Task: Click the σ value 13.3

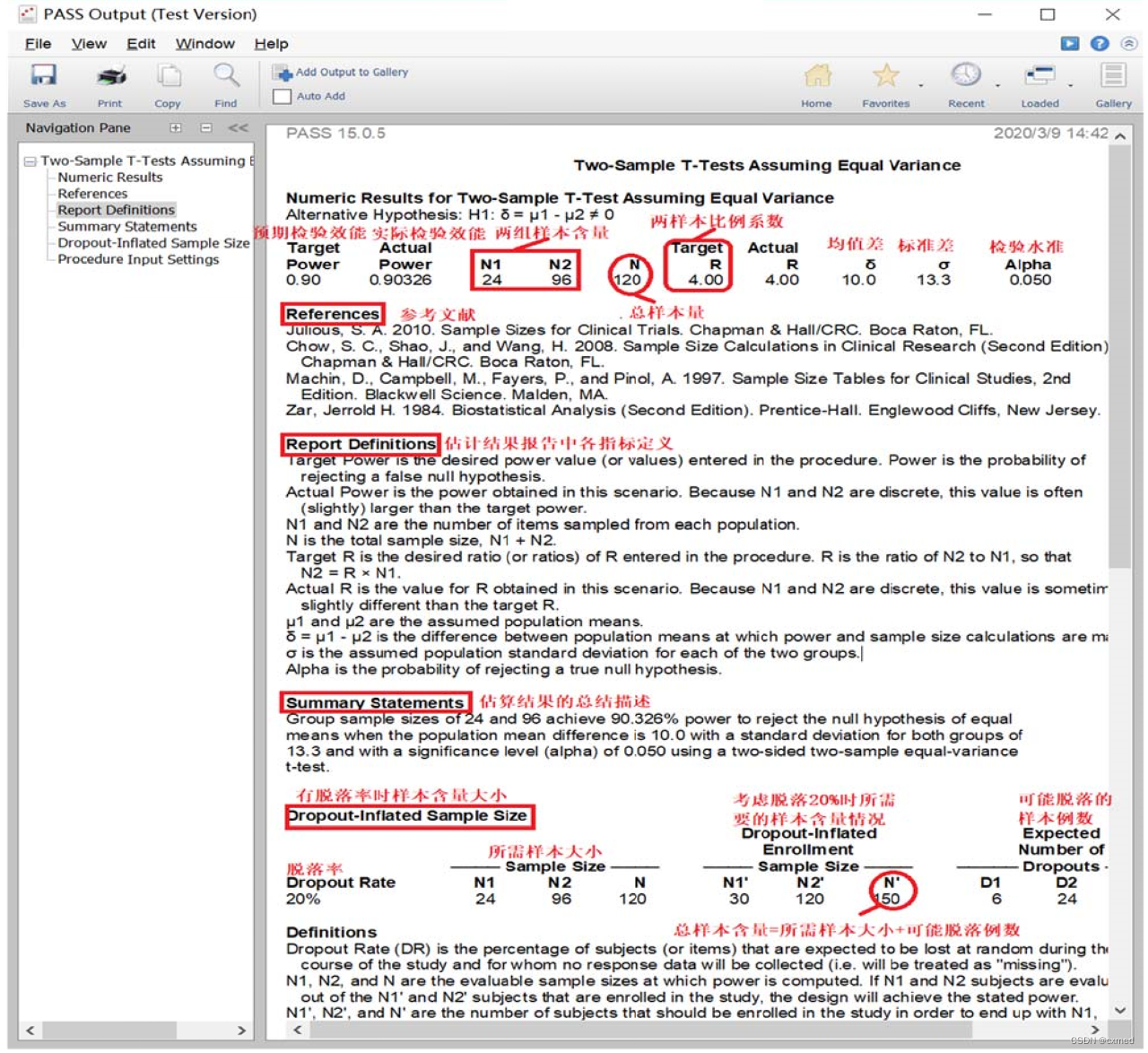Action: (x=934, y=280)
